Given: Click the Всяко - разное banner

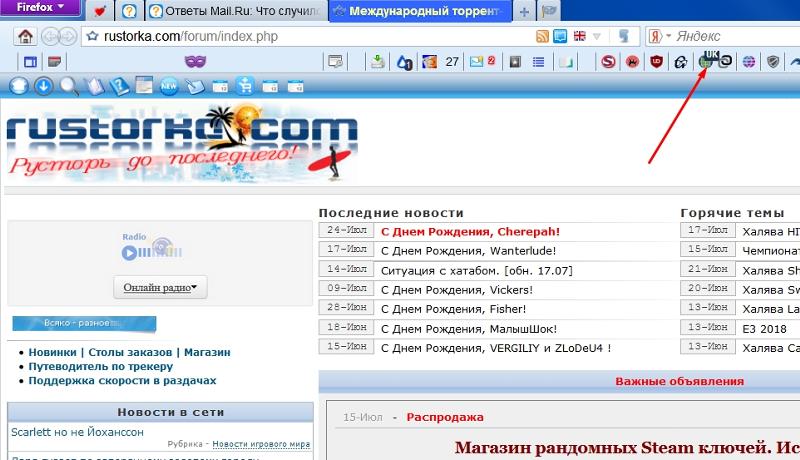Looking at the screenshot, I should (84, 323).
